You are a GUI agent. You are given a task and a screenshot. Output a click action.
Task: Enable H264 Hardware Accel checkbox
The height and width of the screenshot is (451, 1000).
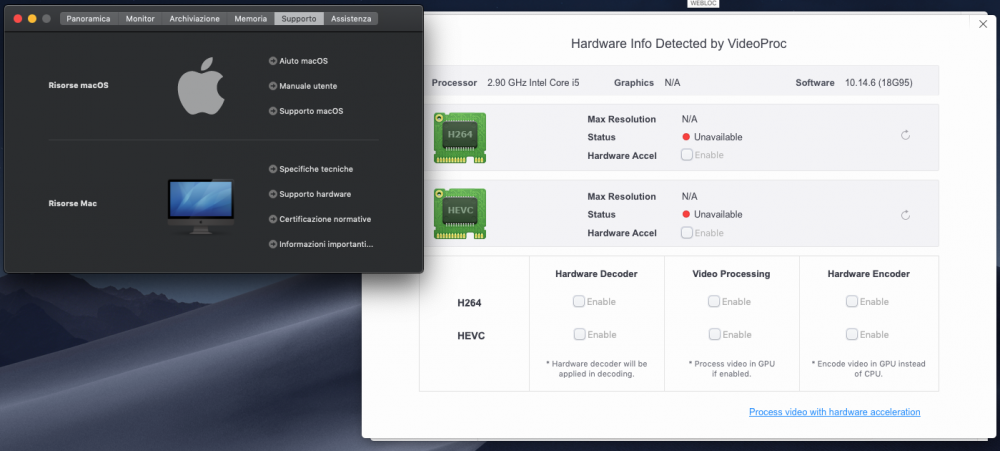pyautogui.click(x=687, y=154)
